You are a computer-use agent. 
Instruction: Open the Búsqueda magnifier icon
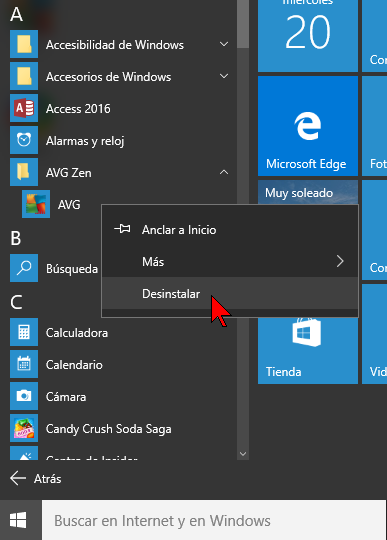click(24, 268)
